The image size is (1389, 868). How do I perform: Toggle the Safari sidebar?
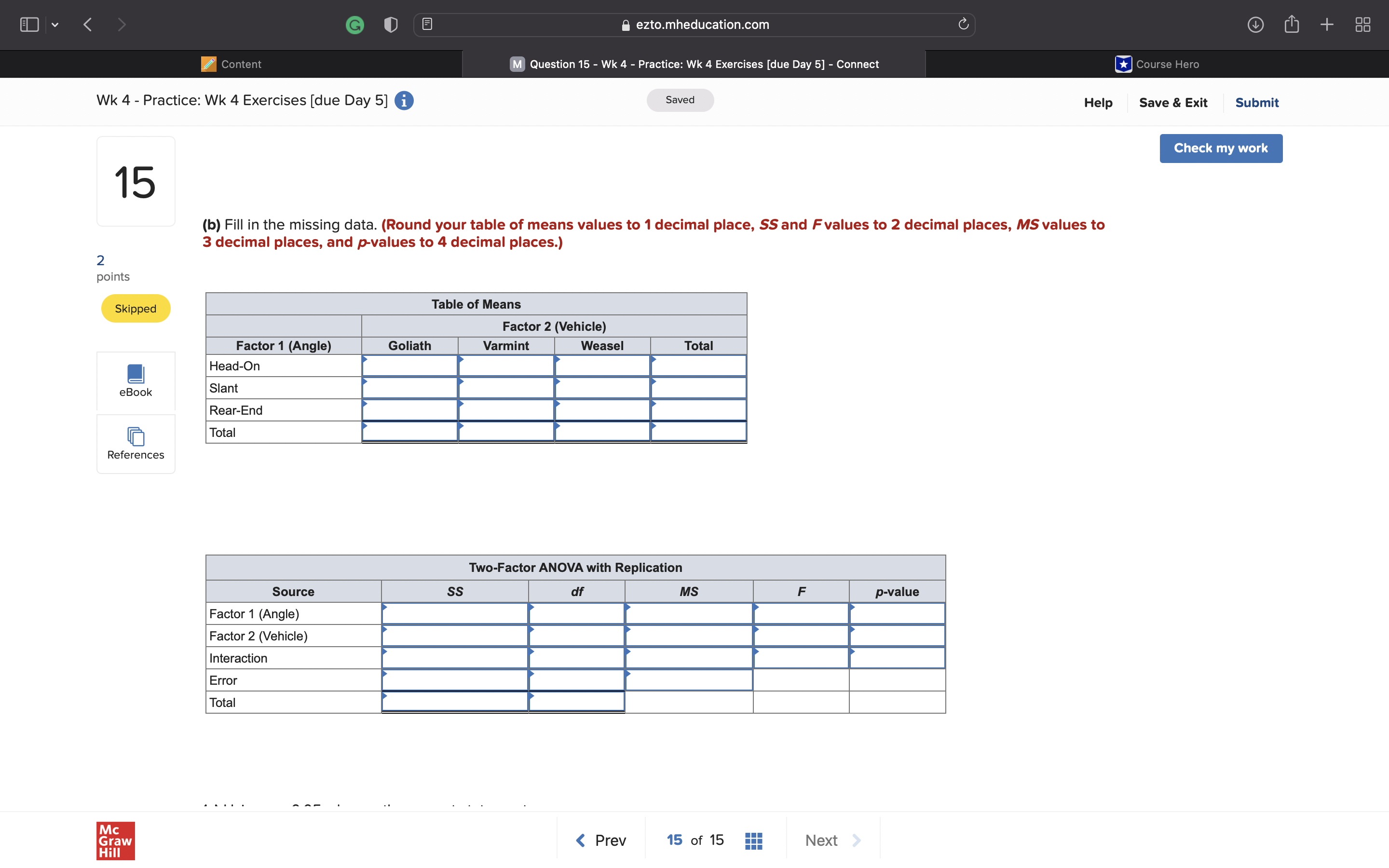point(29,25)
